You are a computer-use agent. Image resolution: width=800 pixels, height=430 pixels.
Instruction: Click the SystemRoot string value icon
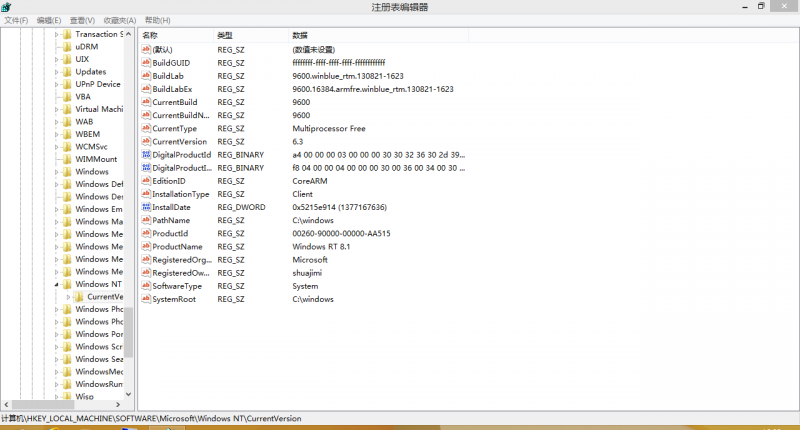point(146,299)
